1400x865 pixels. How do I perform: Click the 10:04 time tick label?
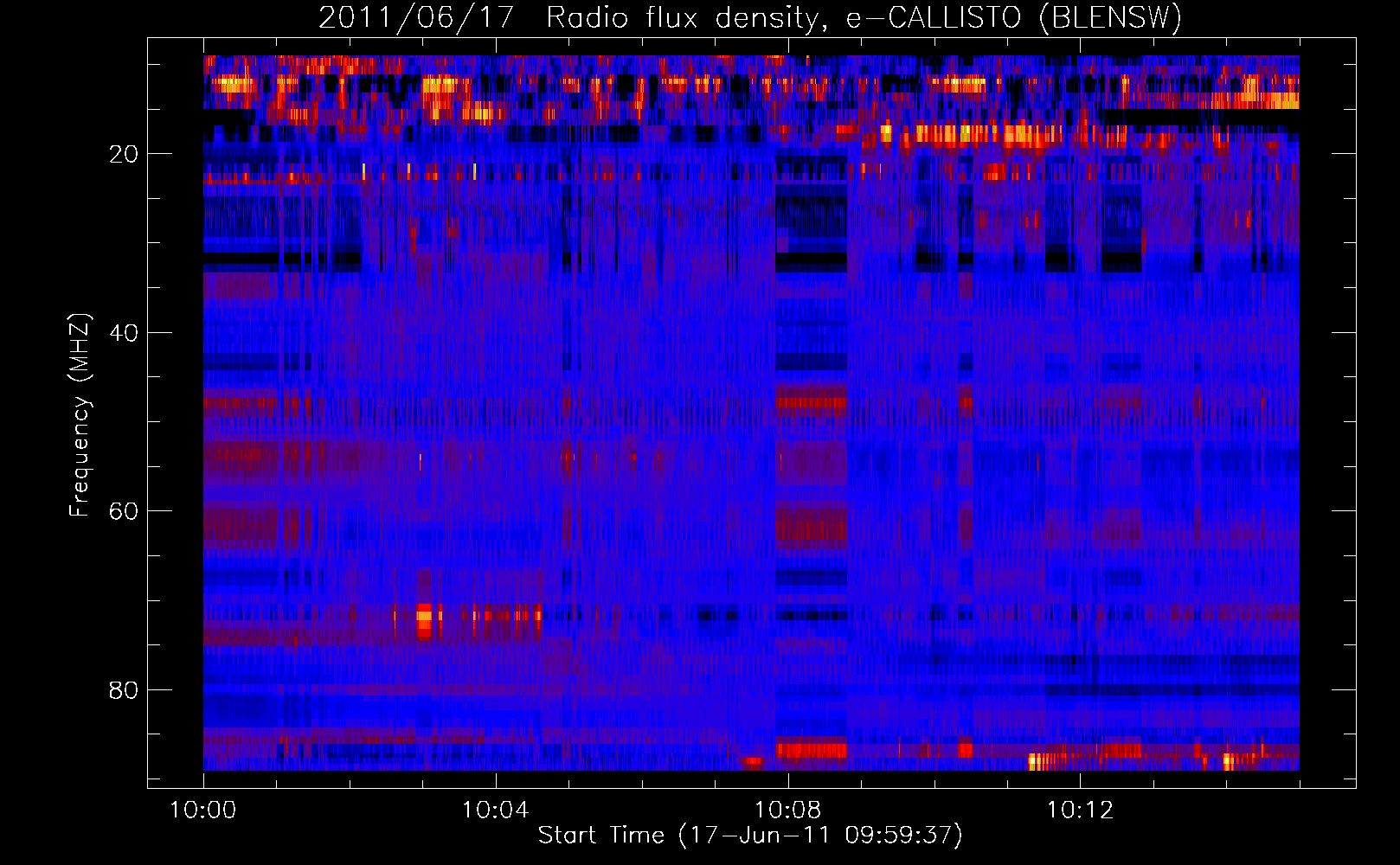point(495,811)
